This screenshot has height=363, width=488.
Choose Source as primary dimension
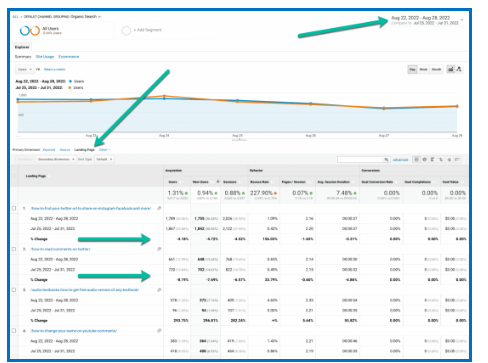point(65,150)
